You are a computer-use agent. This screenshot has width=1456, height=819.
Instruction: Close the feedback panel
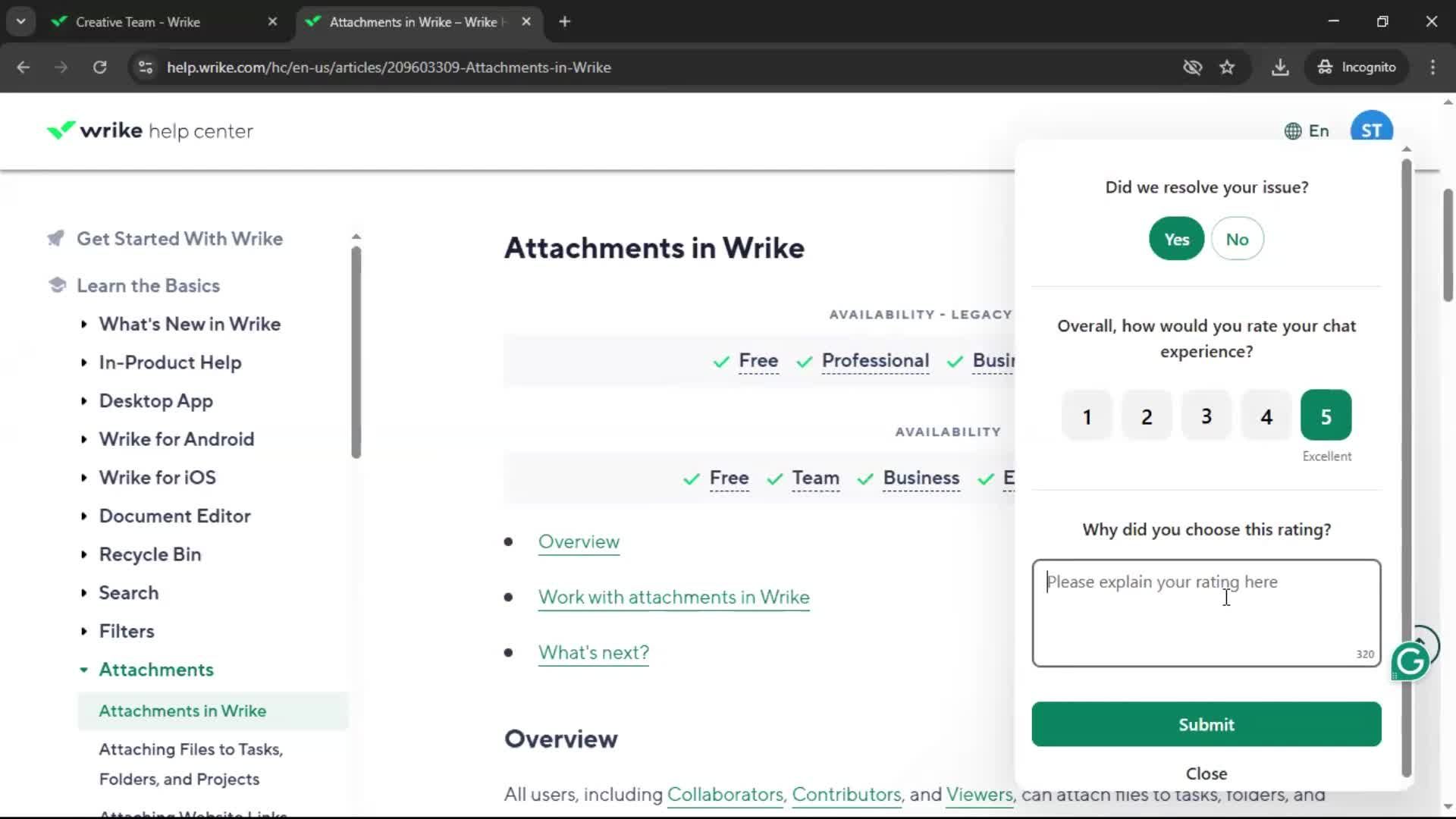click(x=1206, y=773)
